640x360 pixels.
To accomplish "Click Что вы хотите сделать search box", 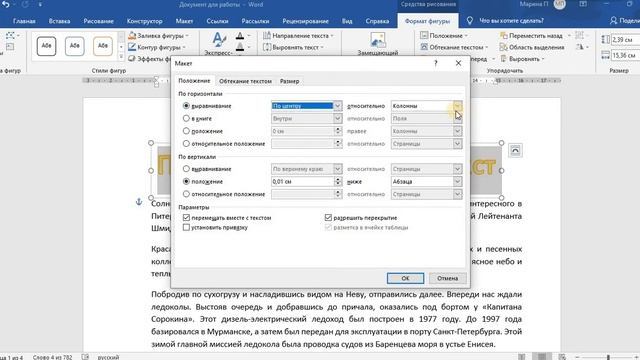I will [511, 20].
